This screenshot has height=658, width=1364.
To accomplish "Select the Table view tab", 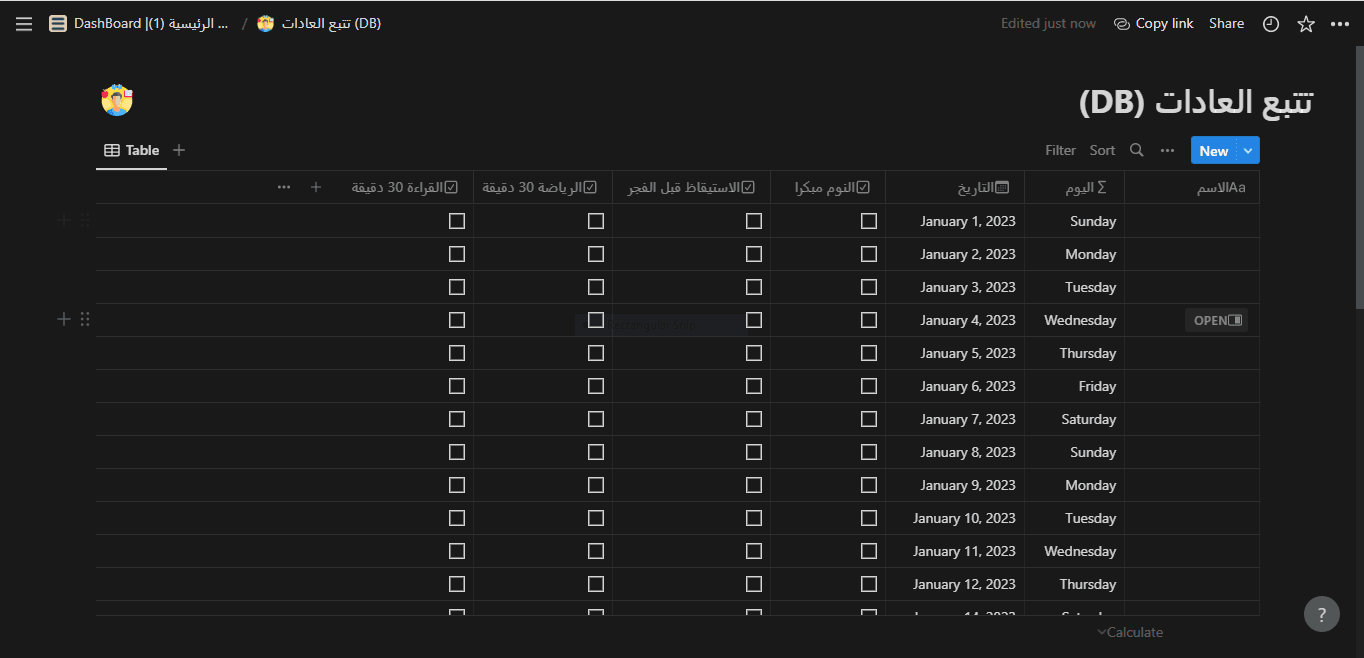I will 132,150.
